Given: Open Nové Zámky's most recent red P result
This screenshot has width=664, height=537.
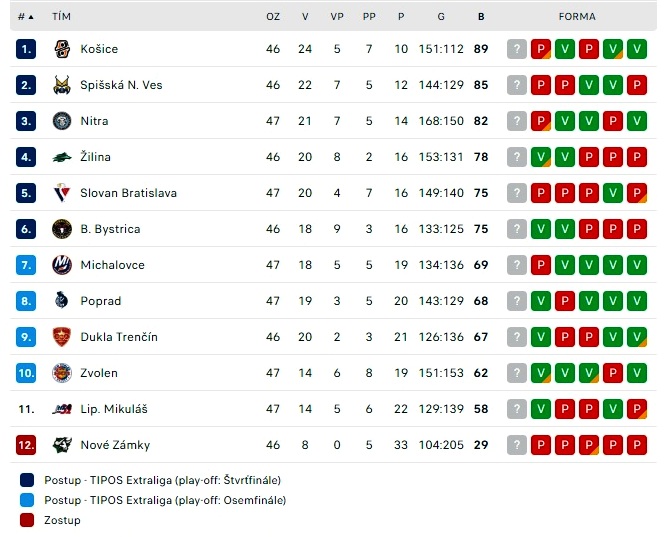Looking at the screenshot, I should tap(541, 445).
